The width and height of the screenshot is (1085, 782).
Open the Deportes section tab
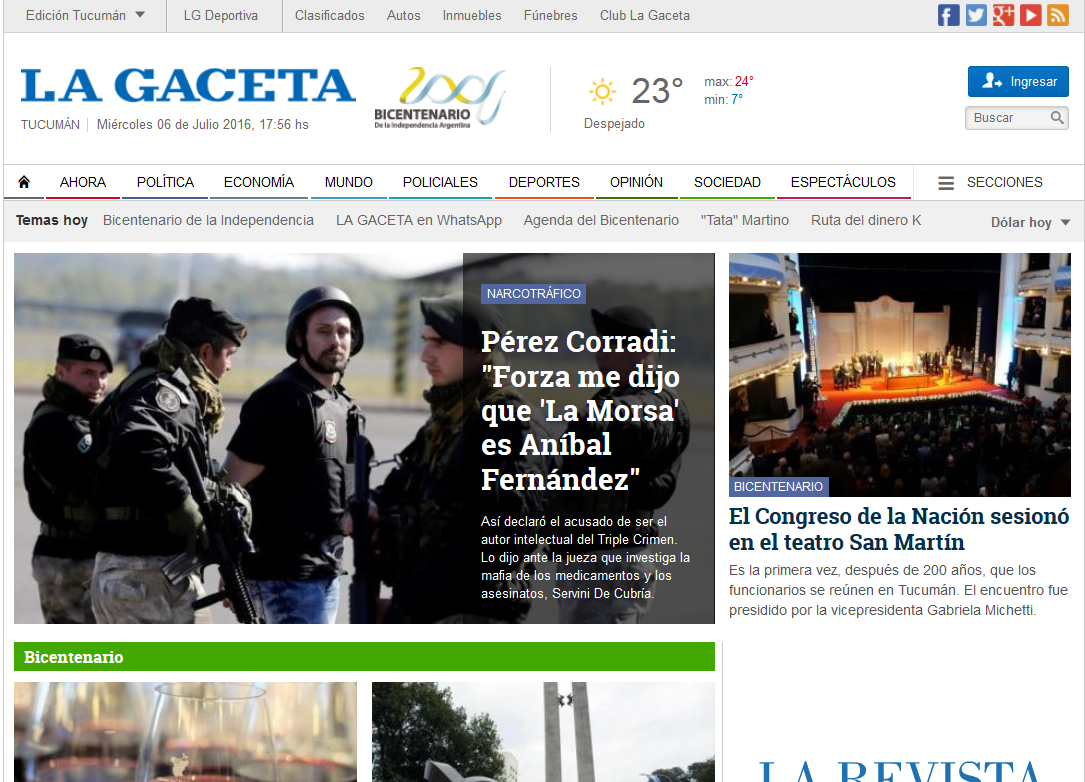[544, 182]
